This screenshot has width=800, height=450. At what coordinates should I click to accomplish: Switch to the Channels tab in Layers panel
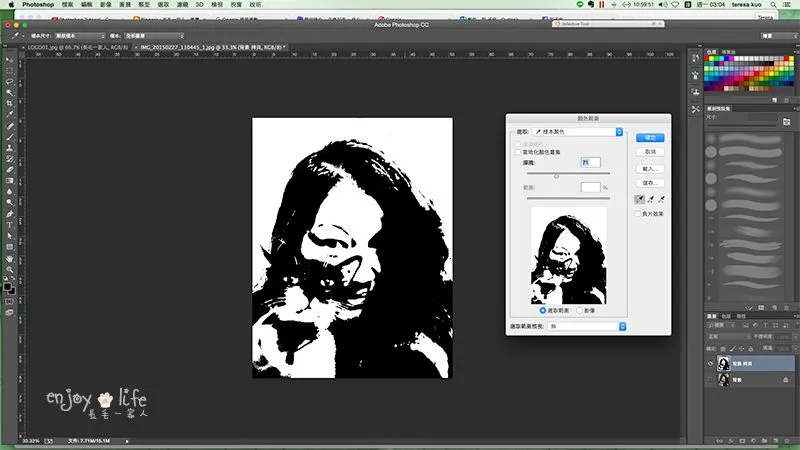click(726, 316)
